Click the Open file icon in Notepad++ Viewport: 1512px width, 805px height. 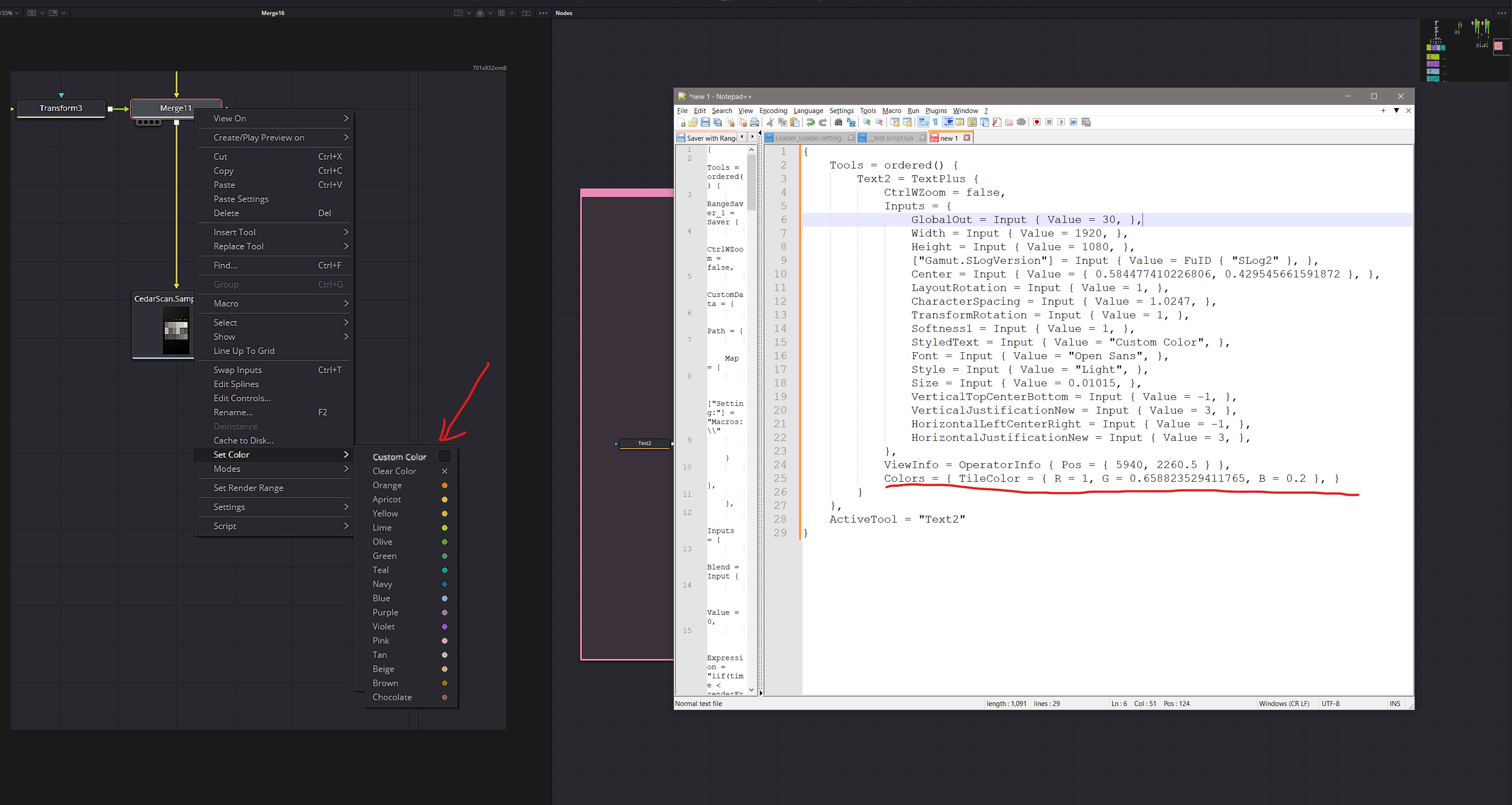coord(693,122)
